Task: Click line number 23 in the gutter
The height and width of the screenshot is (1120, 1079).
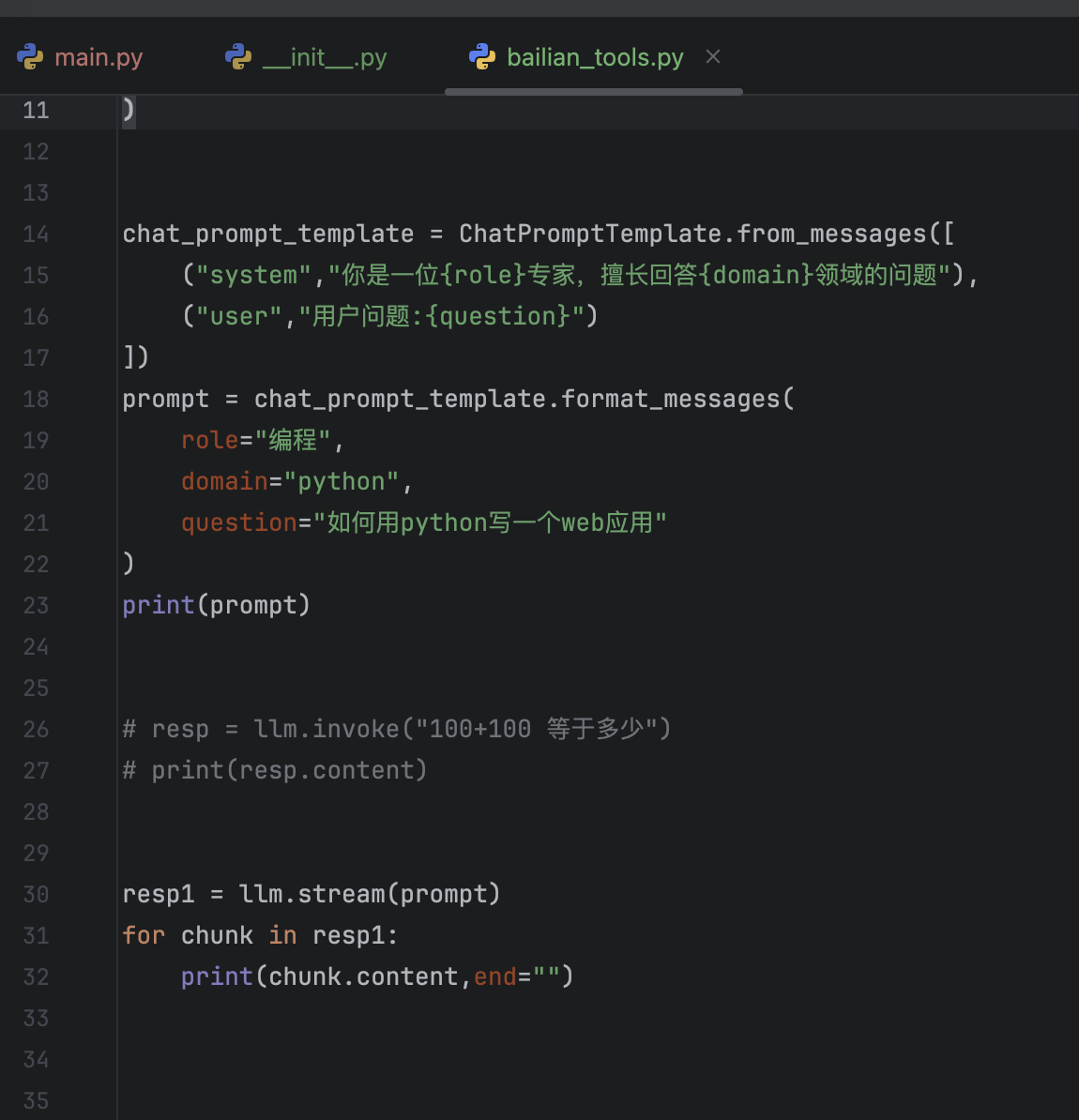Action: [36, 606]
